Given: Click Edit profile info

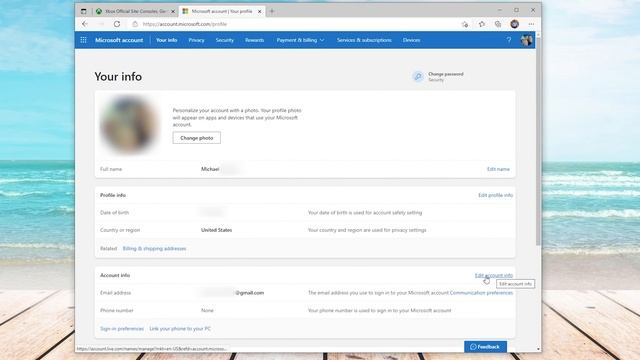Looking at the screenshot, I should click(496, 195).
